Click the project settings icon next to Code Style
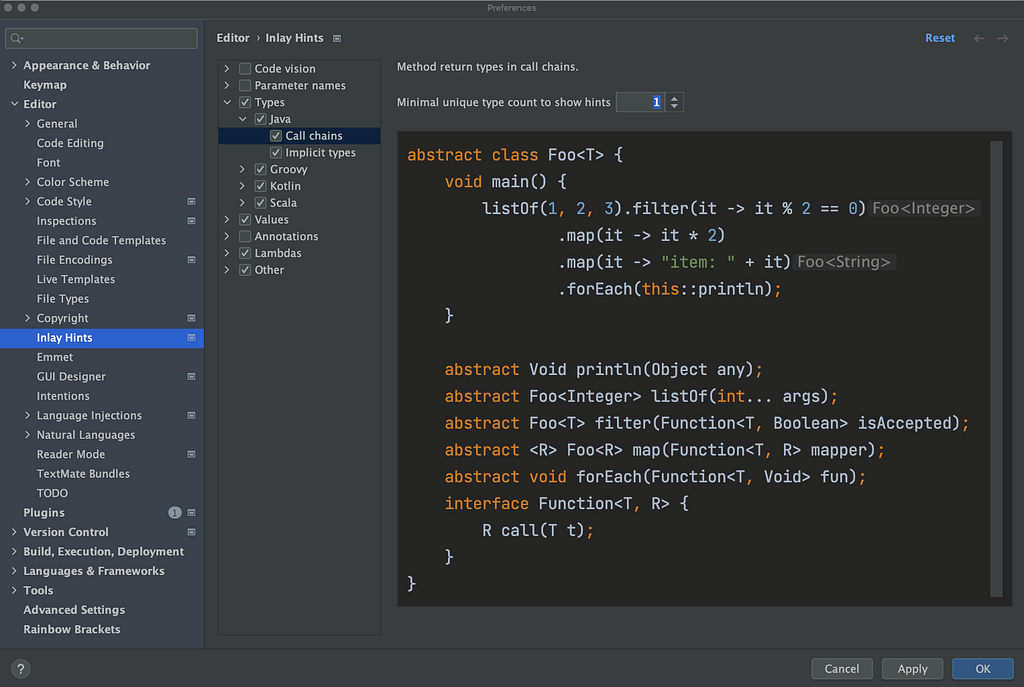The width and height of the screenshot is (1024, 687). point(191,202)
